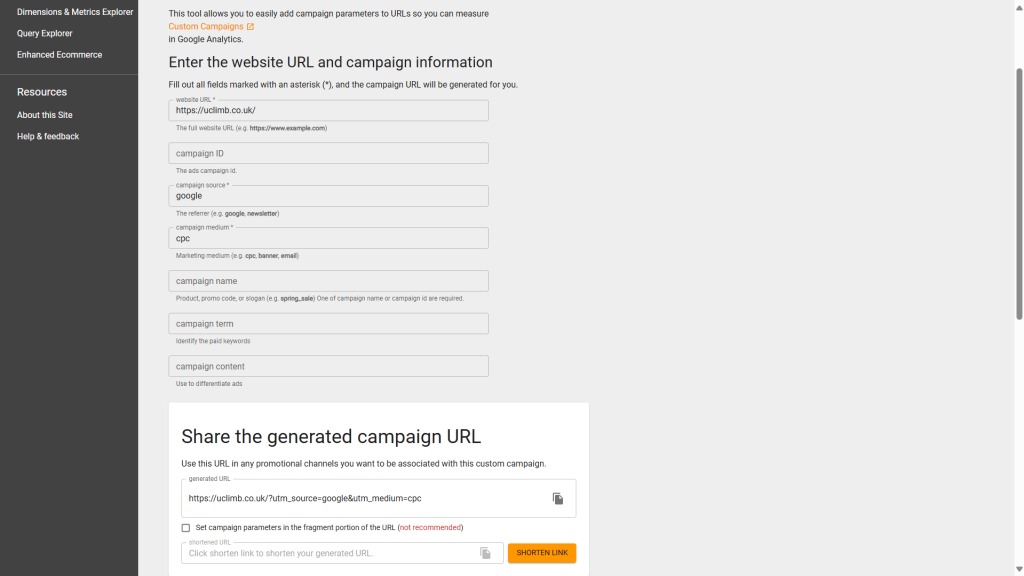
Task: Open the Custom Campaigns link
Action: 206,27
